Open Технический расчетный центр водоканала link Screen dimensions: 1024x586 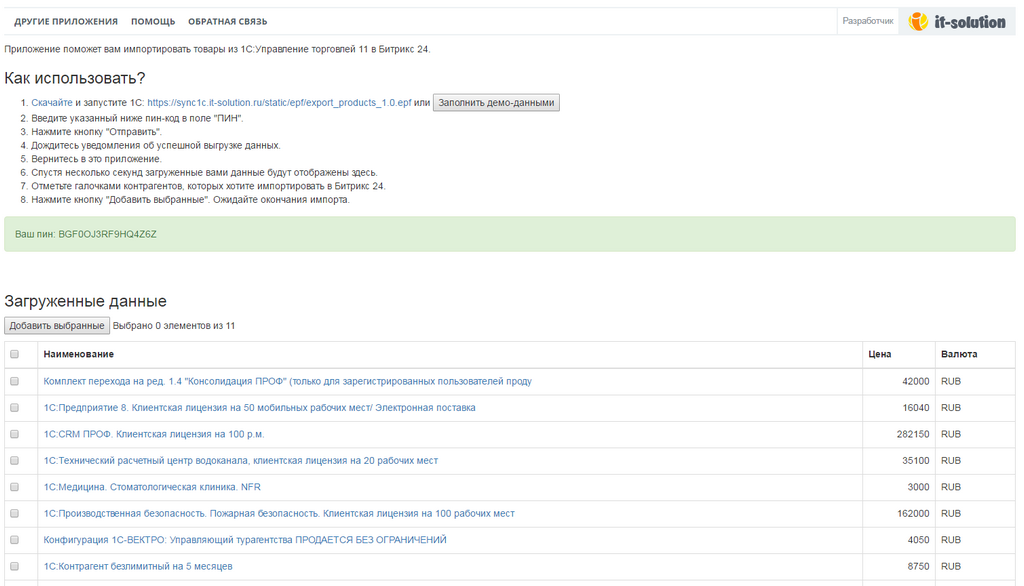click(240, 461)
